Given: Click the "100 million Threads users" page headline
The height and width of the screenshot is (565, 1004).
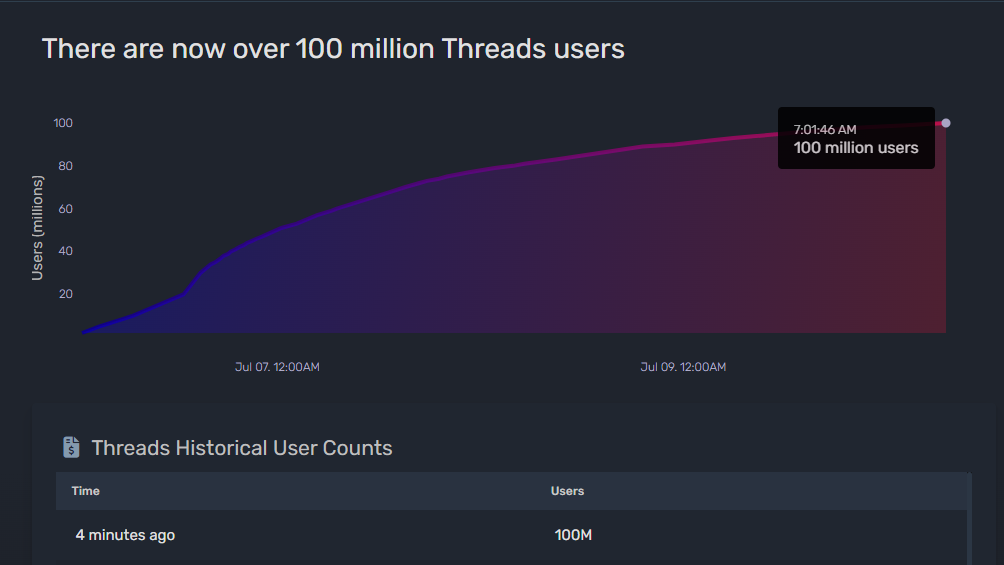Looking at the screenshot, I should pyautogui.click(x=333, y=48).
